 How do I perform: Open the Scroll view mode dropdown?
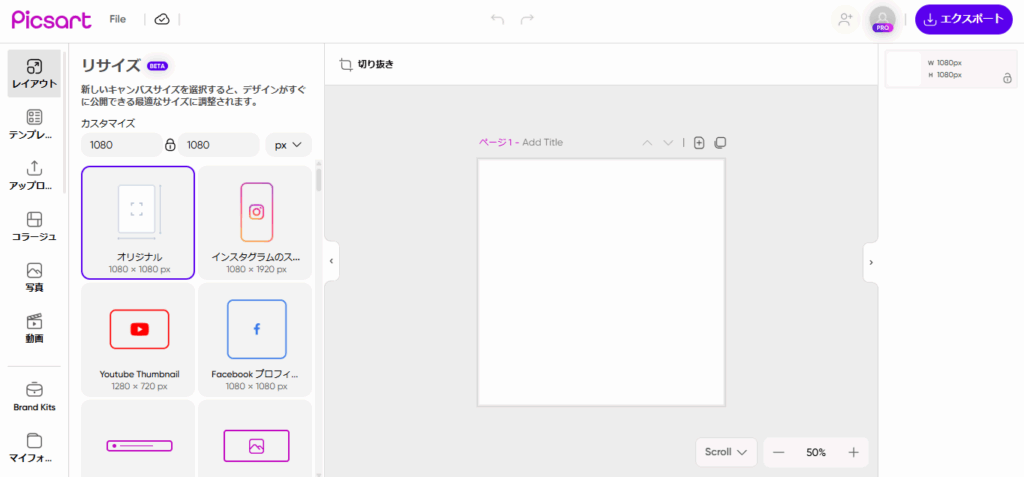pos(726,452)
